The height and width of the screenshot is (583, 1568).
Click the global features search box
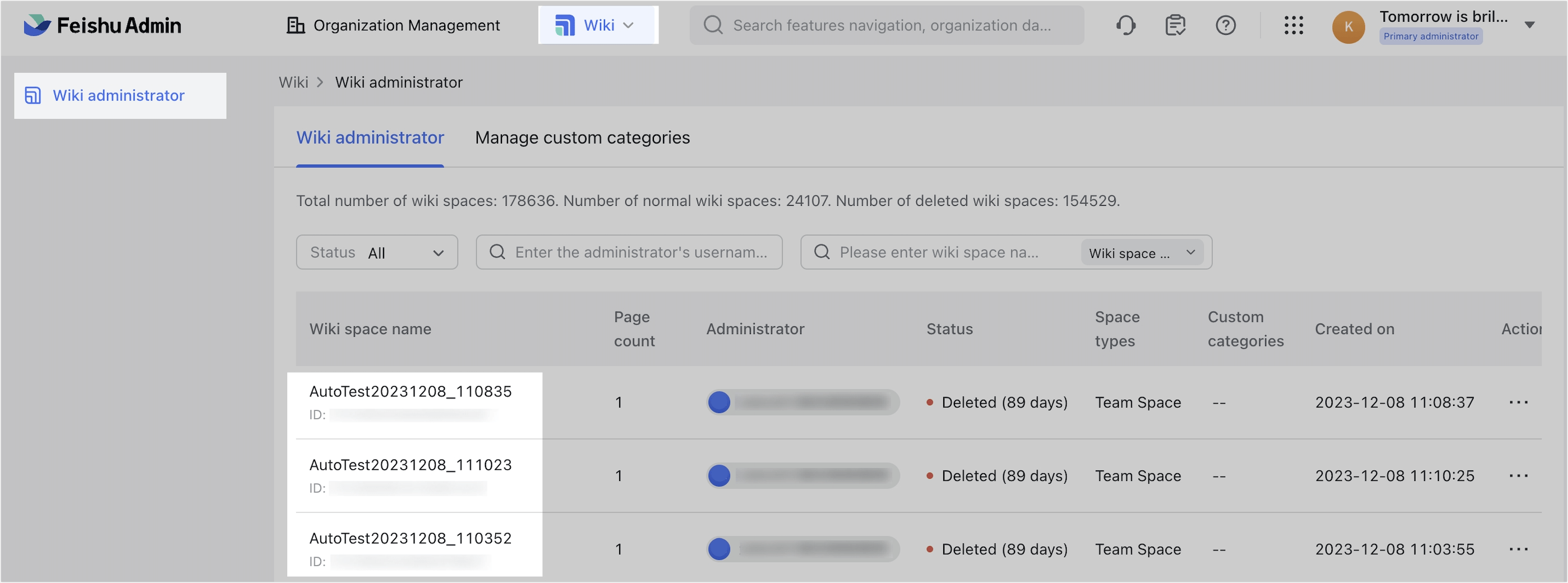pyautogui.click(x=886, y=25)
